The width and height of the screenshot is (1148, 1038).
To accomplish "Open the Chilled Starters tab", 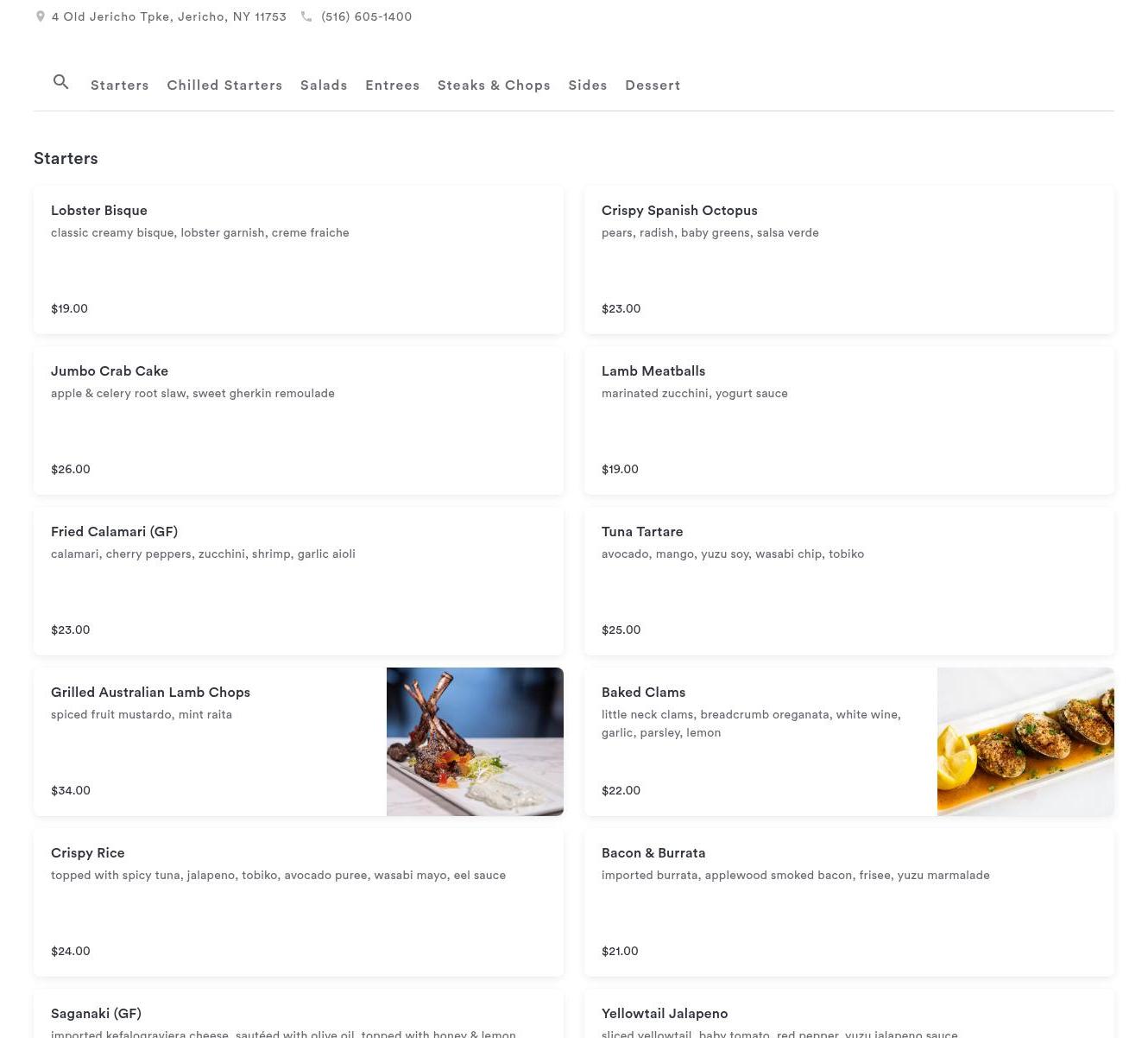I will coord(224,85).
